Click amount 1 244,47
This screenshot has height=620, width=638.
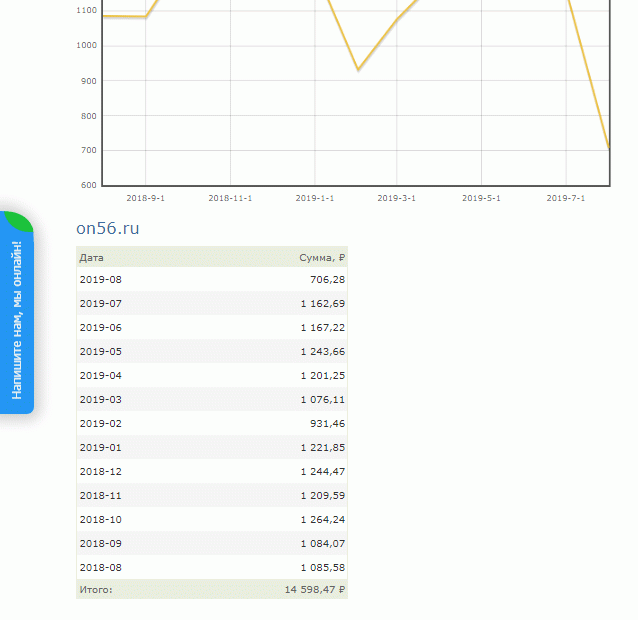323,472
